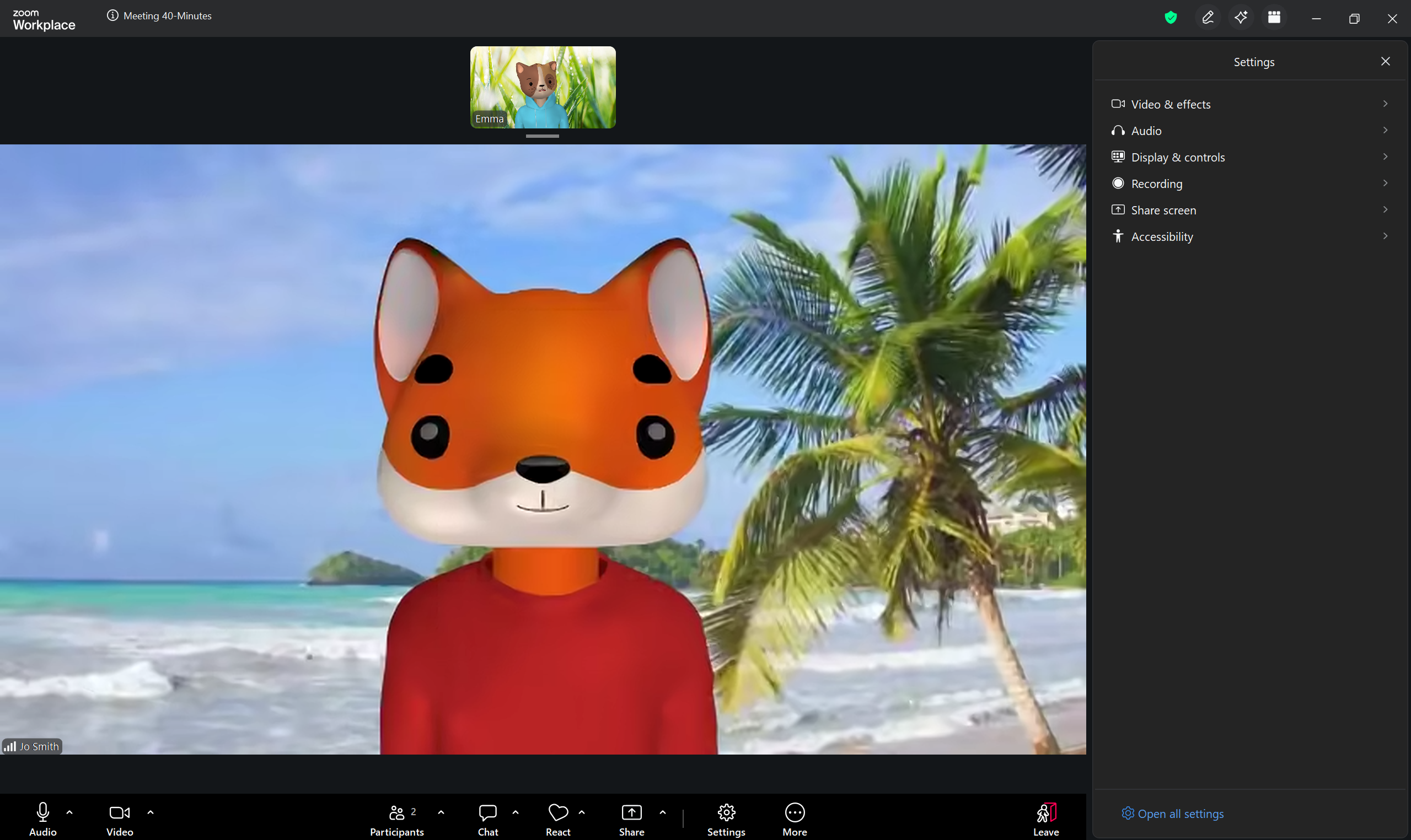The height and width of the screenshot is (840, 1411).
Task: Open Display & controls settings
Action: (x=1250, y=157)
